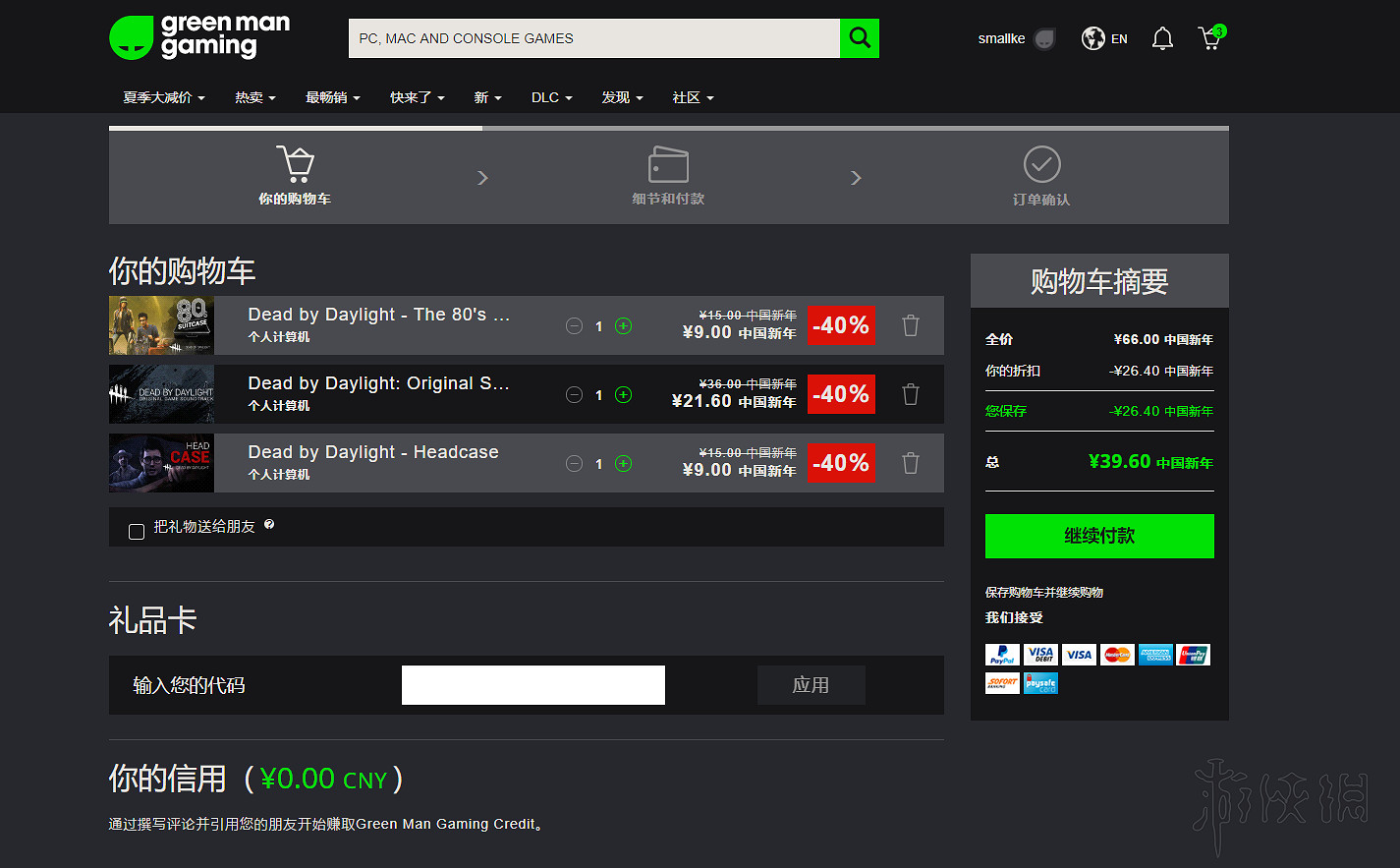
Task: Expand the DLC dropdown menu
Action: tap(551, 97)
